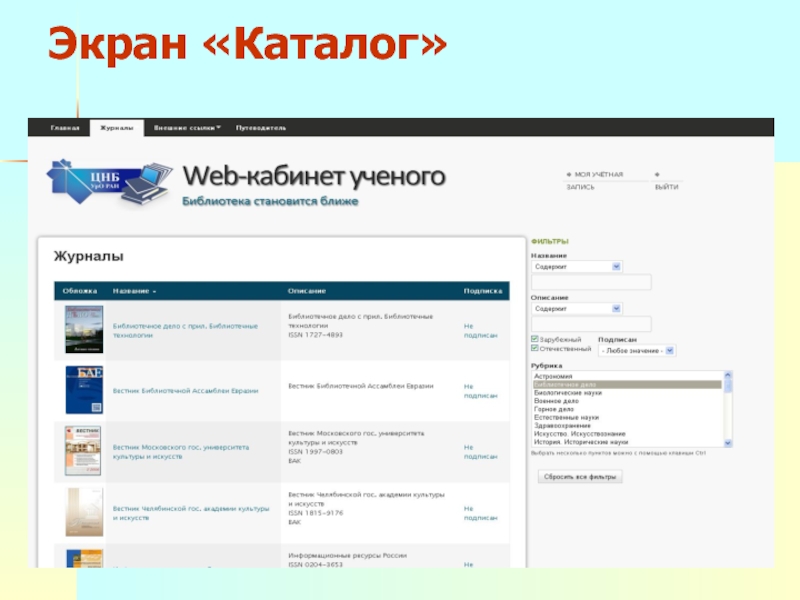This screenshot has height=600, width=800.
Task: Open journal link Библиотечное дело с прил.
Action: click(x=185, y=331)
